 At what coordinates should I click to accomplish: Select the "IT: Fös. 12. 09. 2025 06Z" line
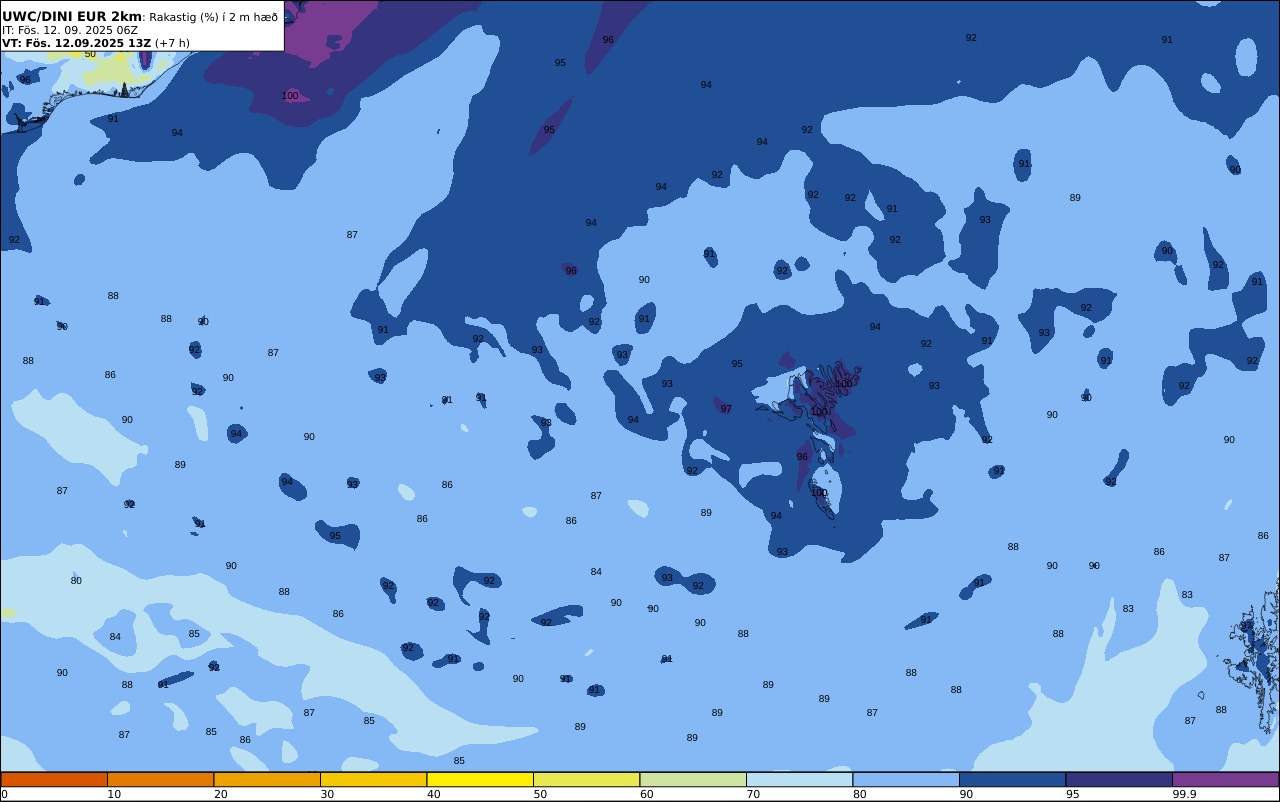pyautogui.click(x=70, y=30)
